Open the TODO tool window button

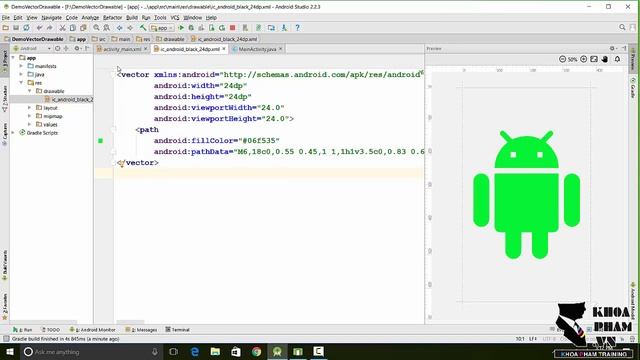pos(51,329)
